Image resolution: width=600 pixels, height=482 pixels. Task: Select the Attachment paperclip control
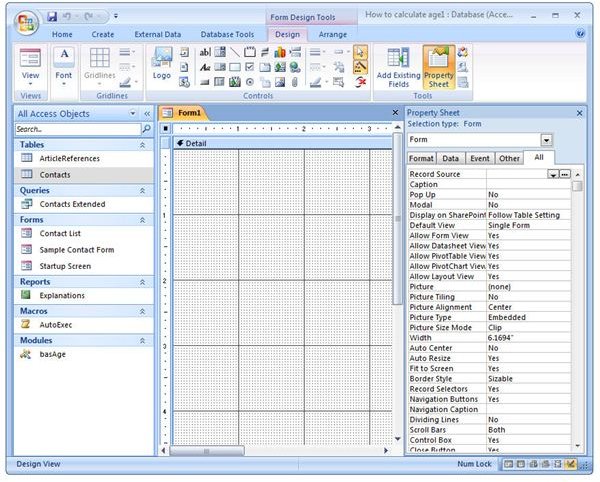click(295, 82)
